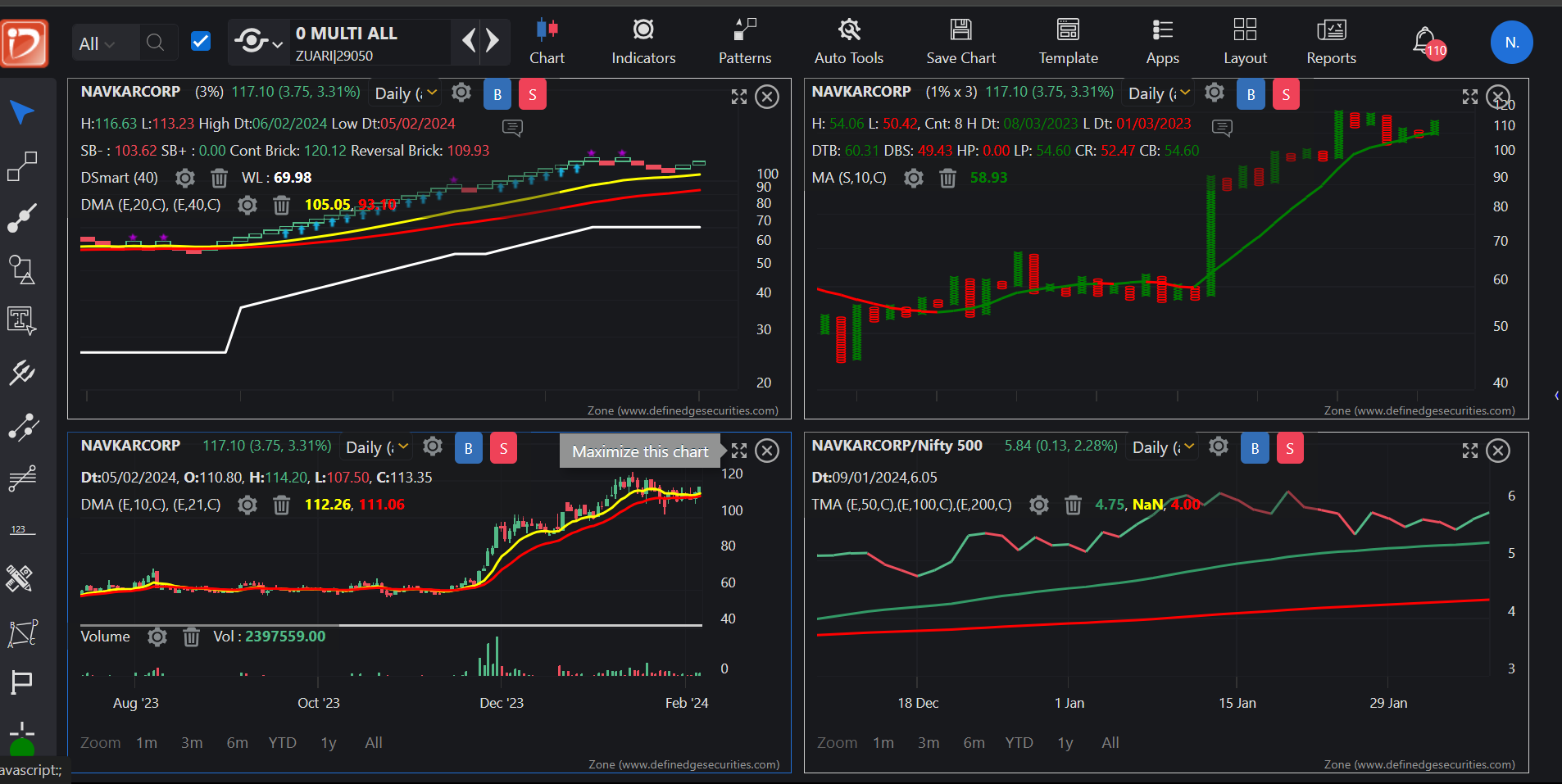Open comment note icon on Renko chart
The width and height of the screenshot is (1562, 784).
point(512,128)
